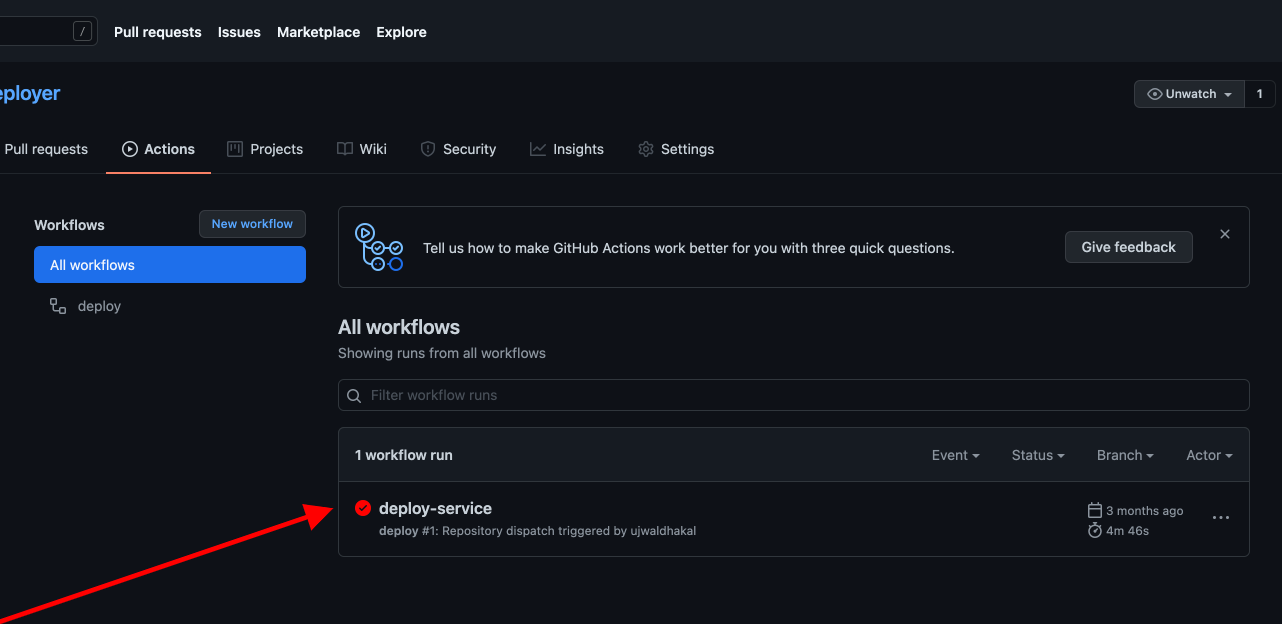Click the stopwatch icon beside 4m 46s
Image resolution: width=1282 pixels, height=624 pixels.
point(1095,530)
